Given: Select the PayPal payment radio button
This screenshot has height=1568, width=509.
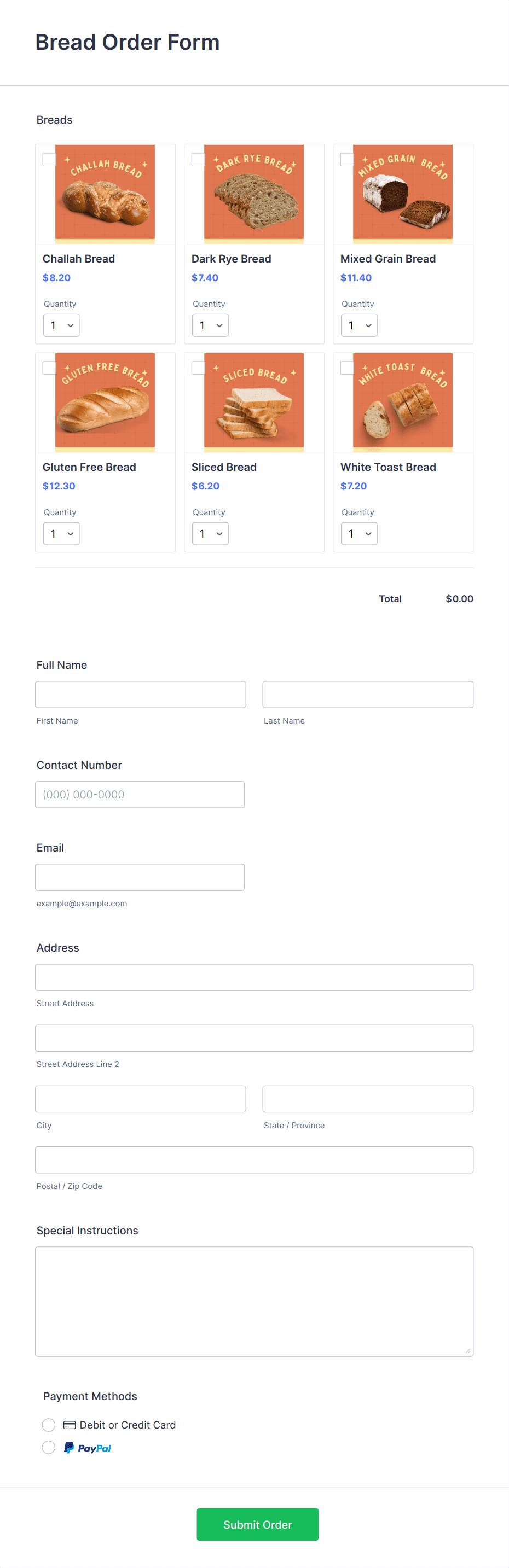Looking at the screenshot, I should (49, 1448).
